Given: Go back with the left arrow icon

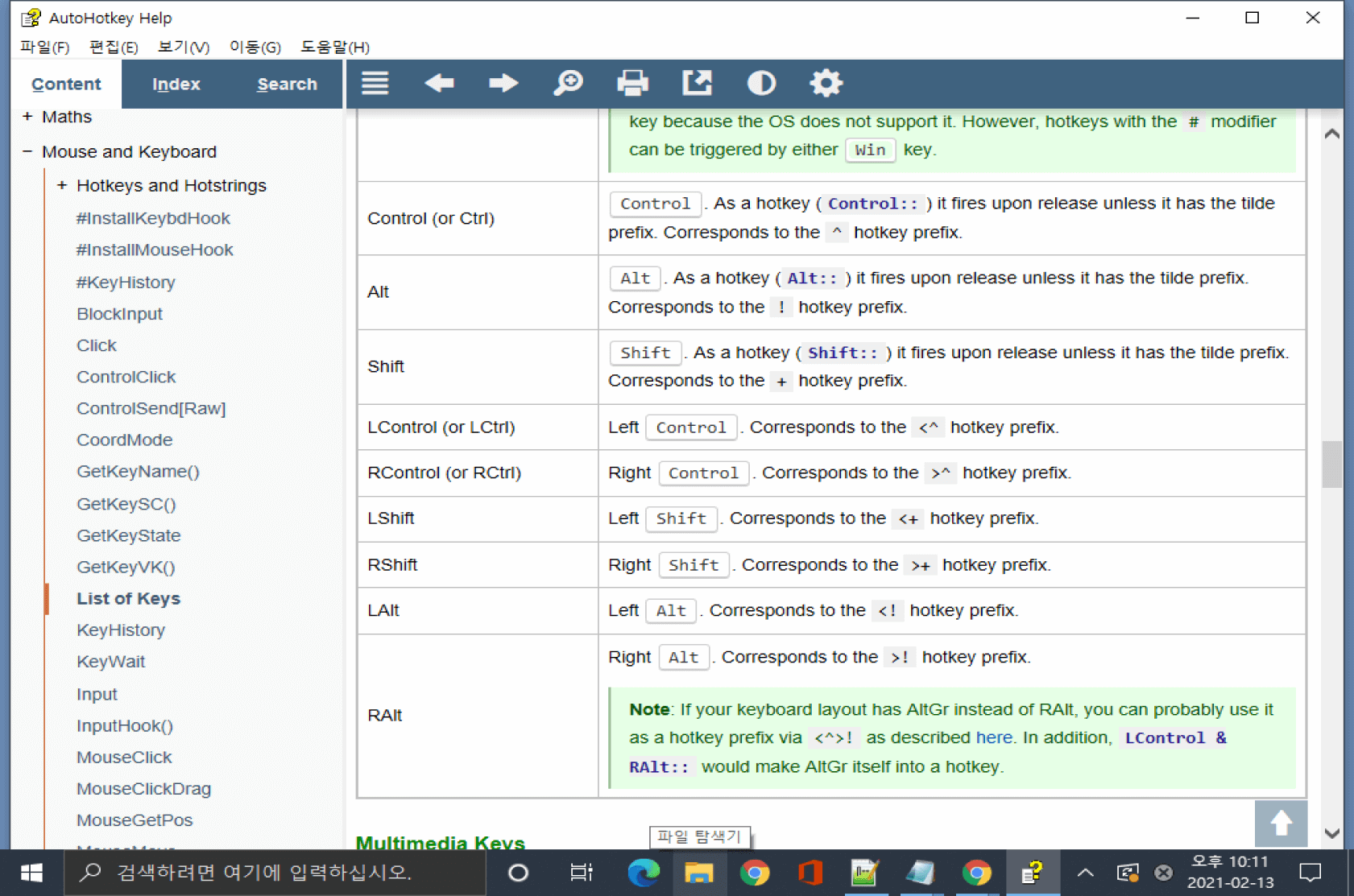Looking at the screenshot, I should point(439,83).
